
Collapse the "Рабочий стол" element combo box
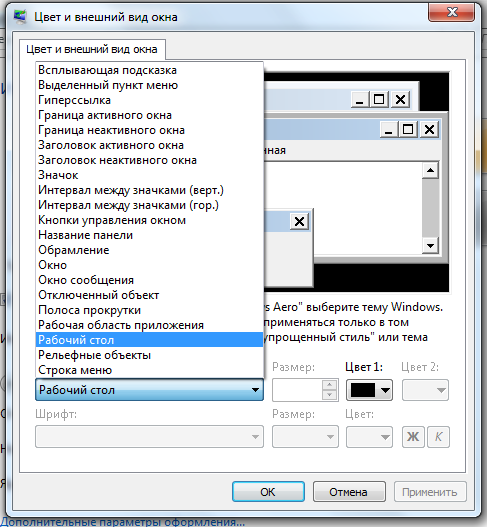pos(149,390)
